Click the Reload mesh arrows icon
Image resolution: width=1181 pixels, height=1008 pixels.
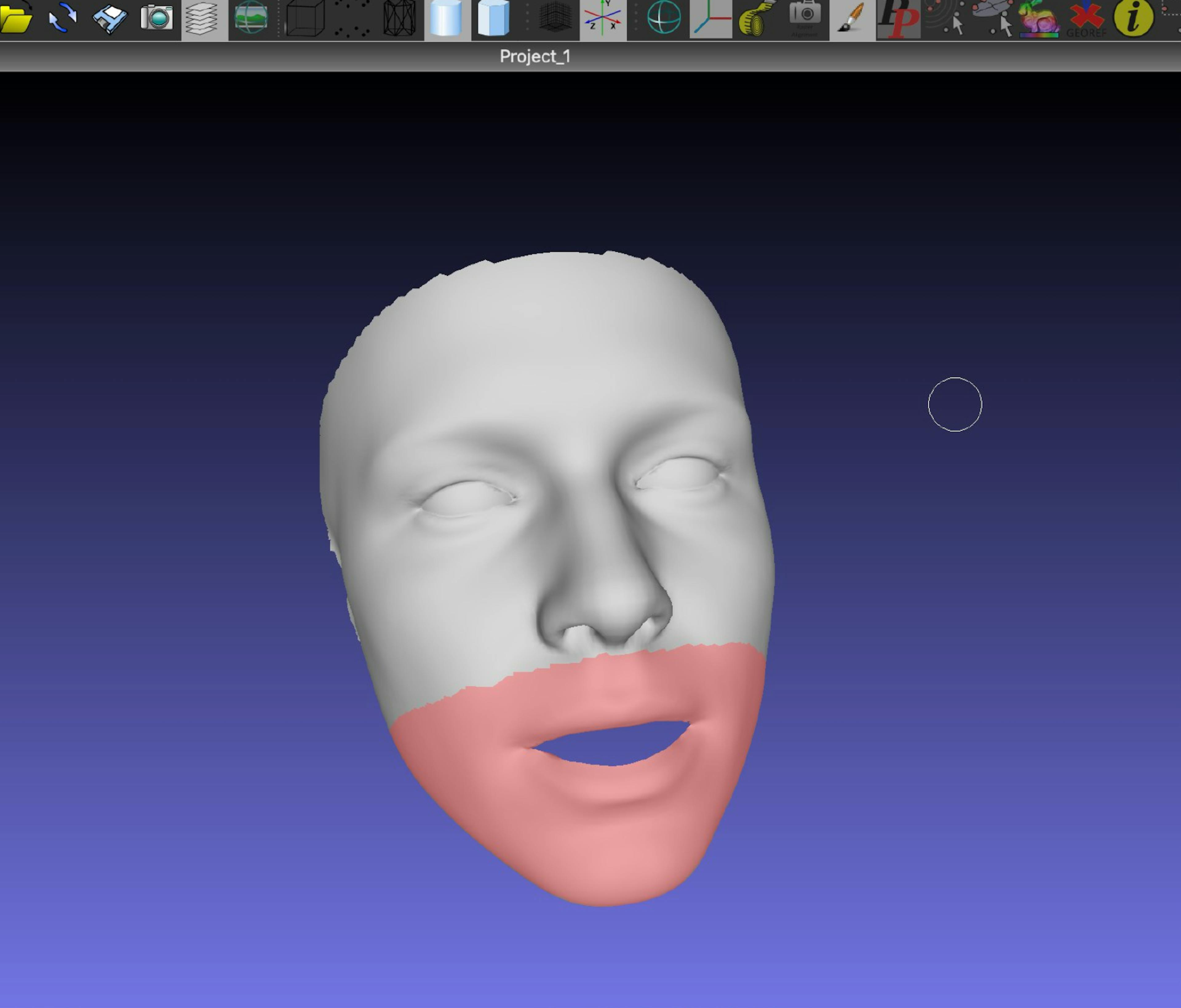coord(63,18)
